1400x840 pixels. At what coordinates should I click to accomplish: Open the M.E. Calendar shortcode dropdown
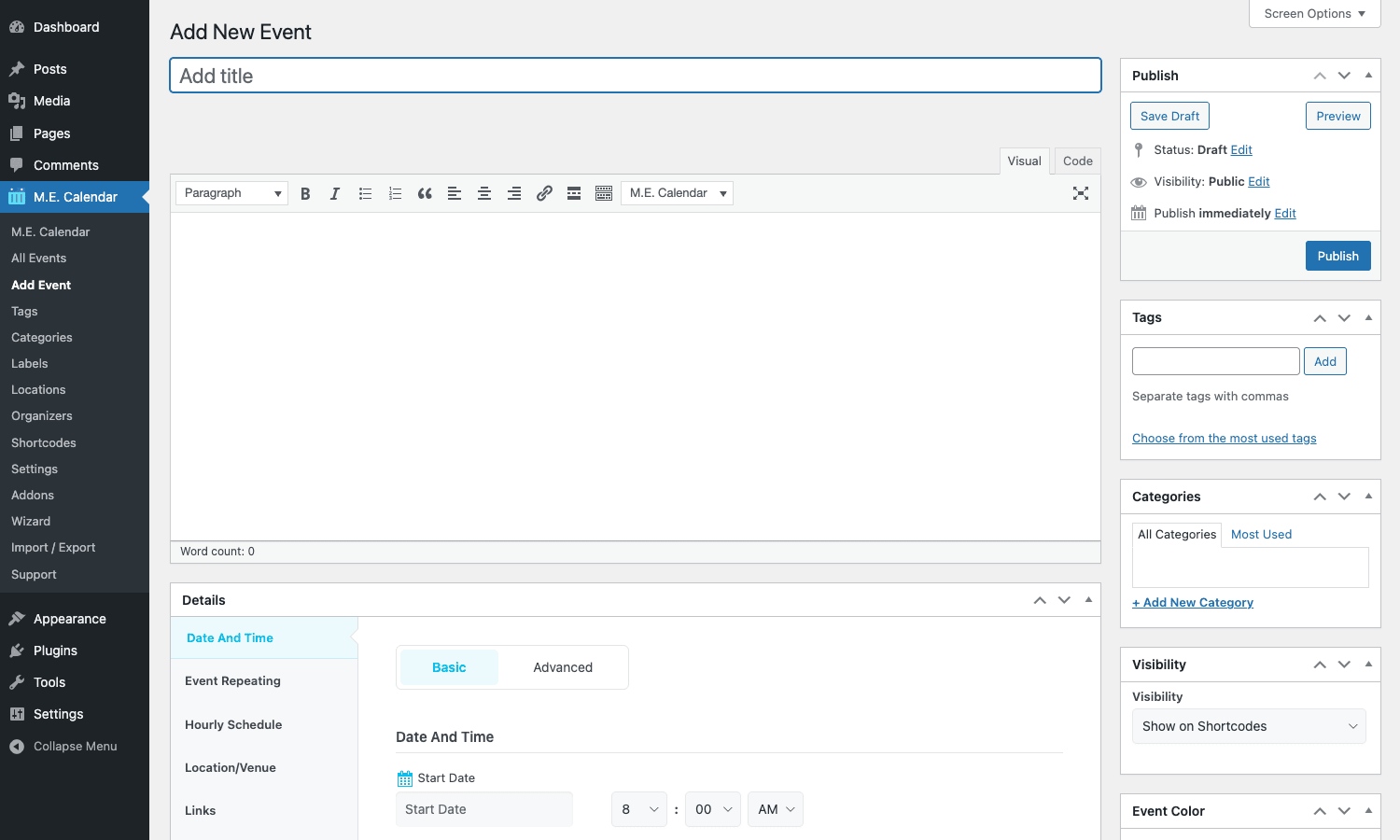677,193
